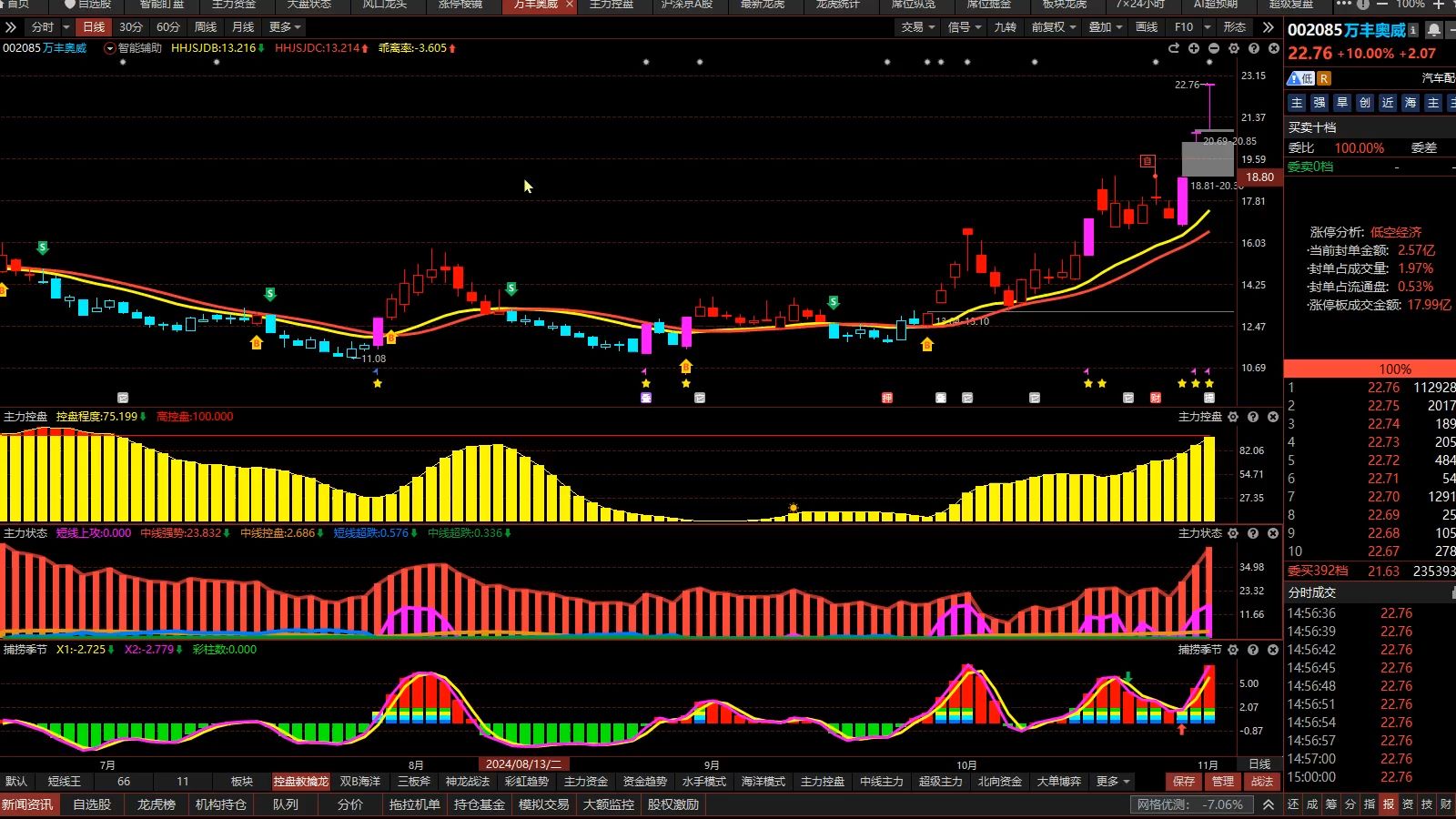
Task: Zoom out main chart with minus icon
Action: pos(1214,48)
